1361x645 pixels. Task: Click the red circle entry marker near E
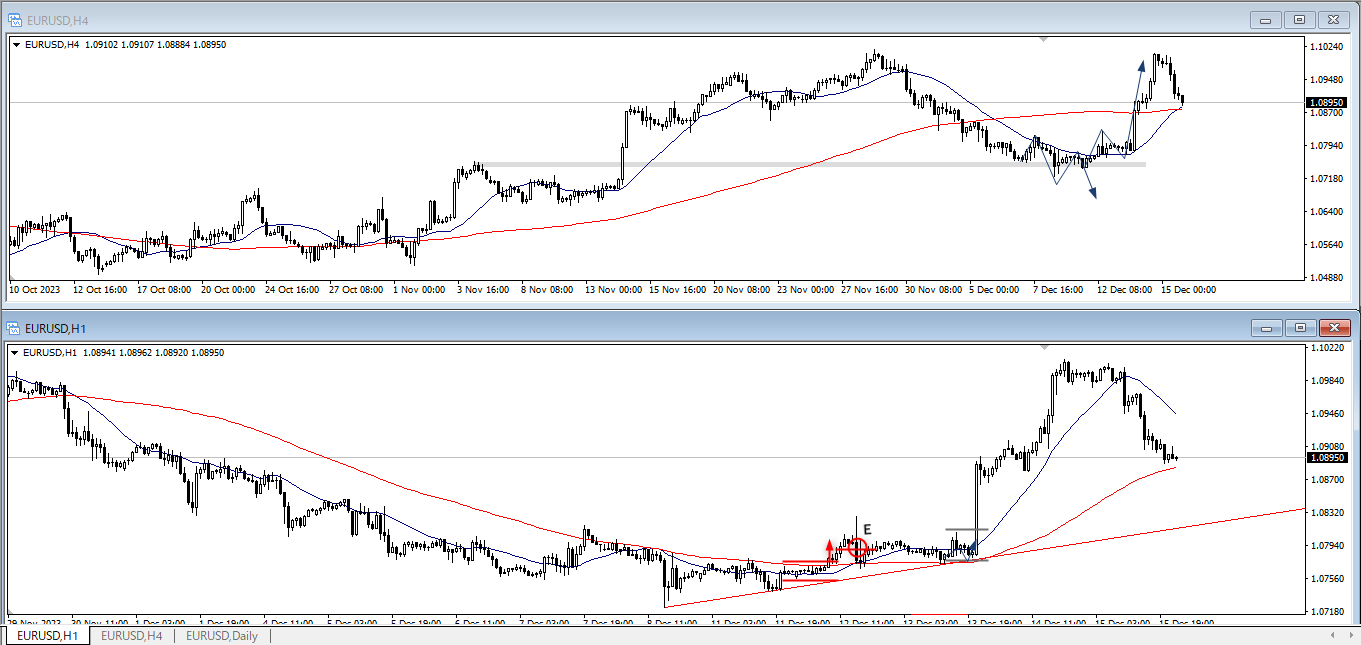857,547
